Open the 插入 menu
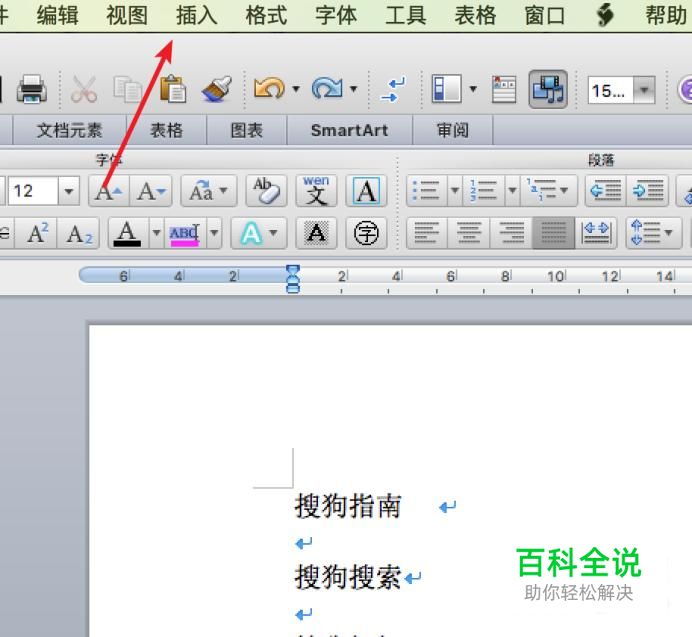692x637 pixels. (x=197, y=15)
